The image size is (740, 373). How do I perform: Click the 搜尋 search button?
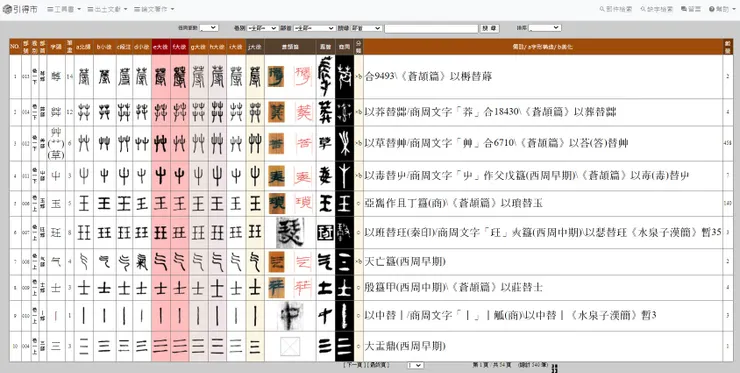point(490,28)
